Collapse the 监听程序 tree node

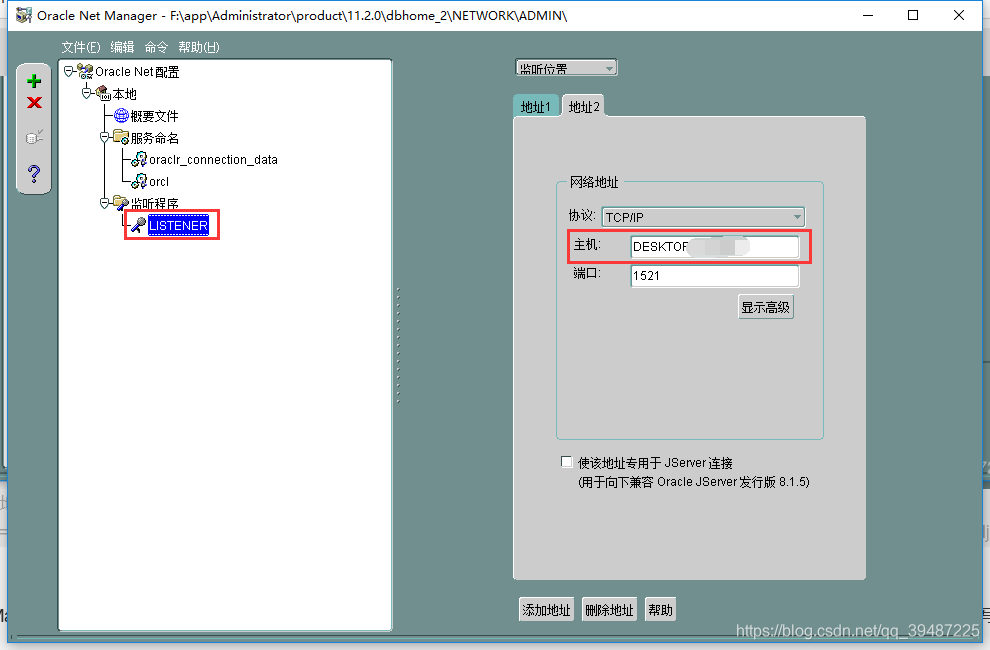(x=104, y=203)
